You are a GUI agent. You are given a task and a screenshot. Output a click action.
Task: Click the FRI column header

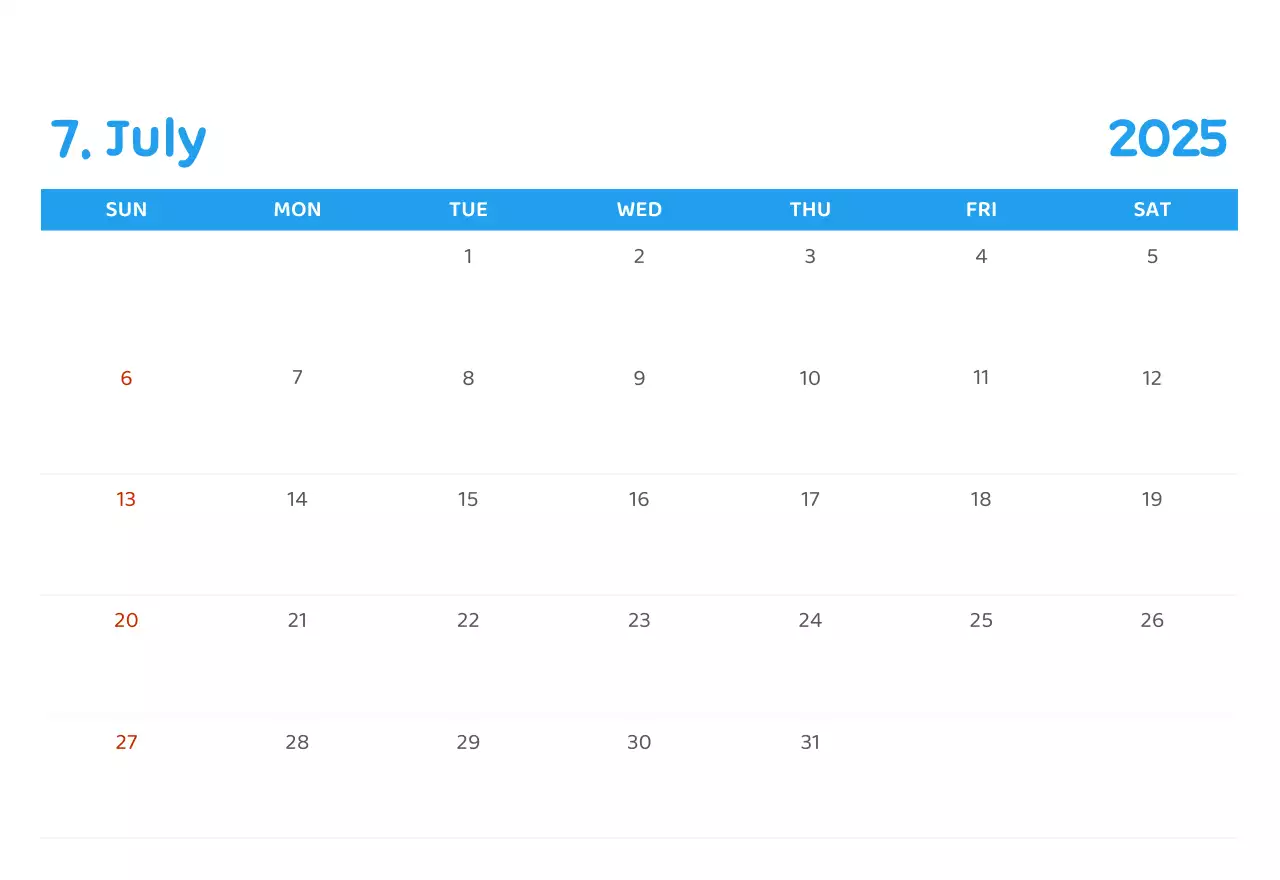[981, 210]
